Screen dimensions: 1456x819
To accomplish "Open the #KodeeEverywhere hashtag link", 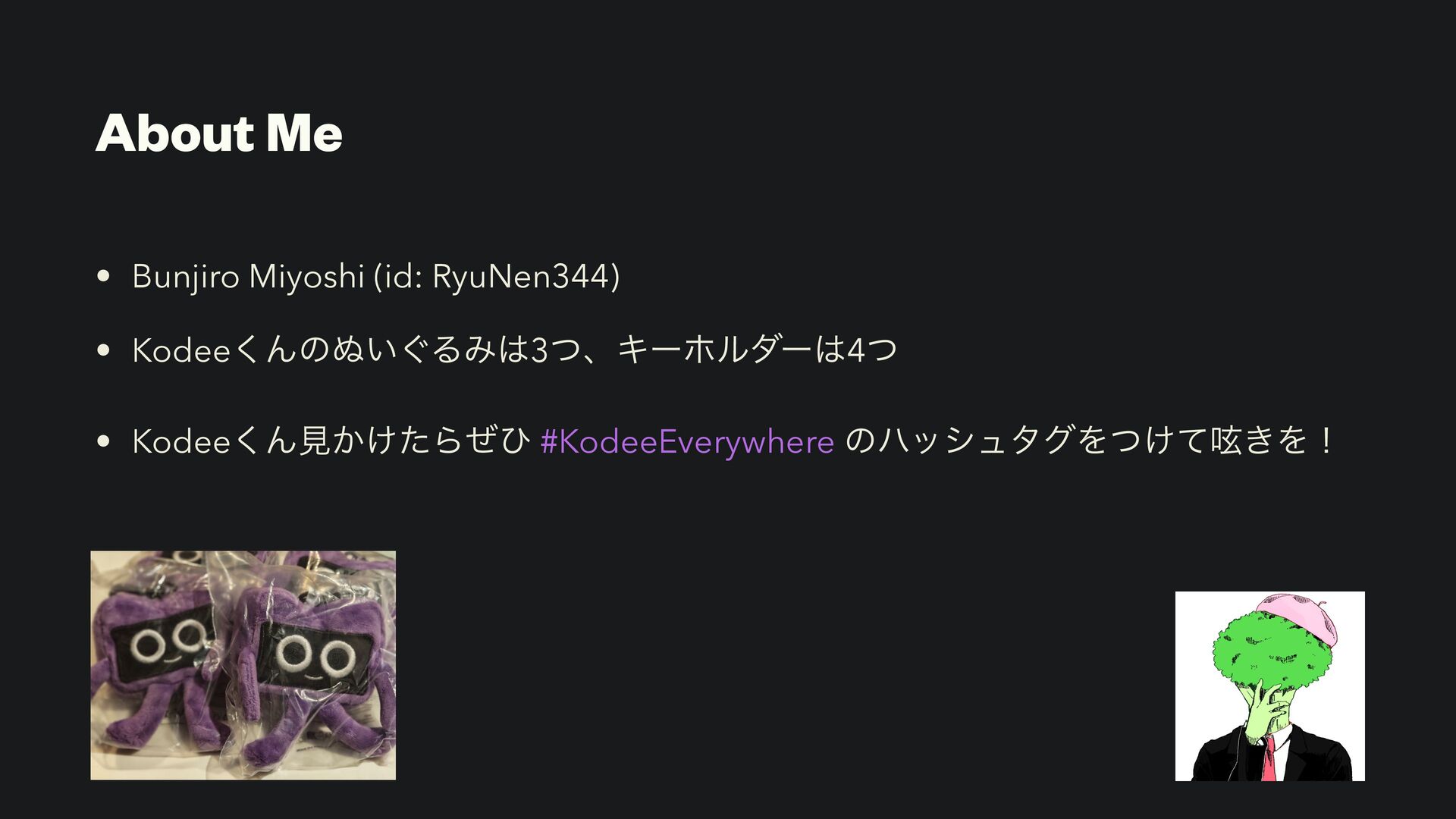I will point(687,441).
